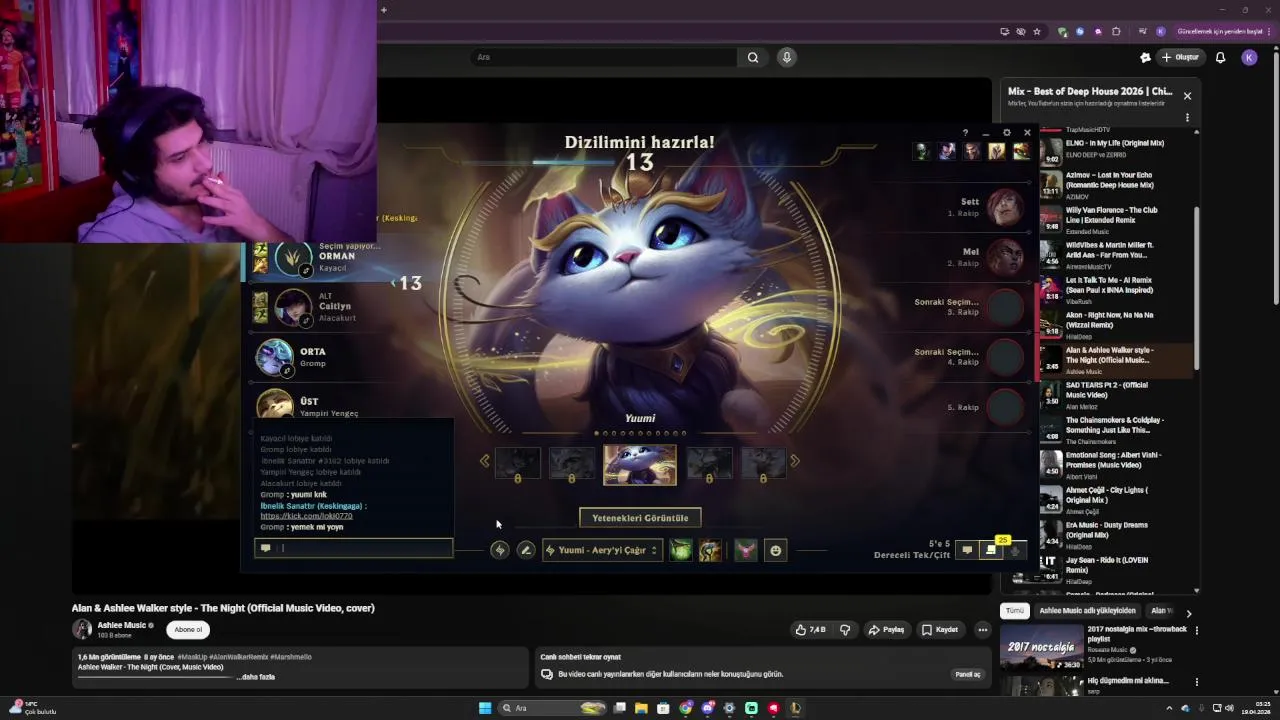Click the Windows taskbar search box
This screenshot has width=1280, height=720.
tap(554, 708)
